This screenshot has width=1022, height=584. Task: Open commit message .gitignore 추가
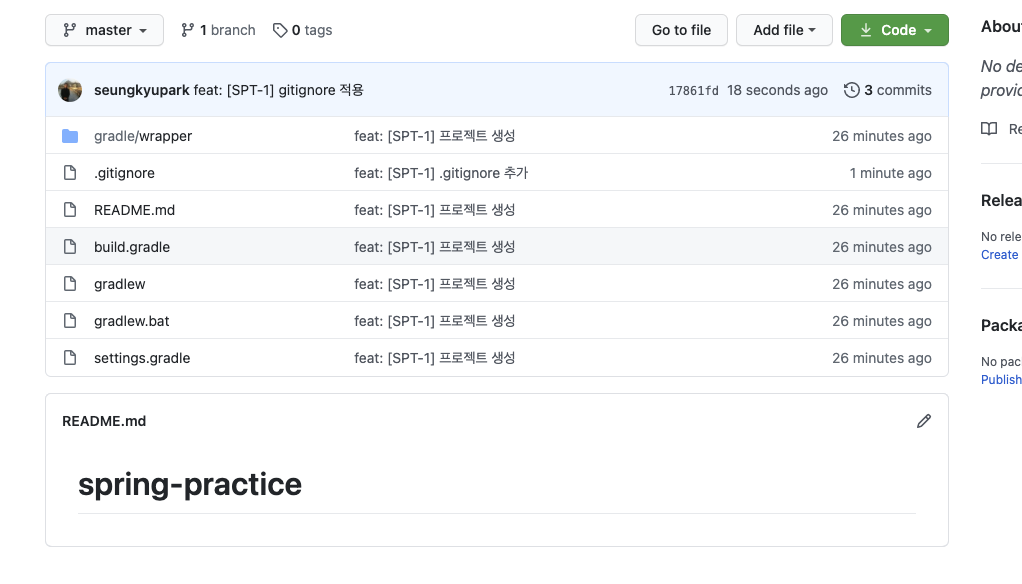tap(441, 173)
